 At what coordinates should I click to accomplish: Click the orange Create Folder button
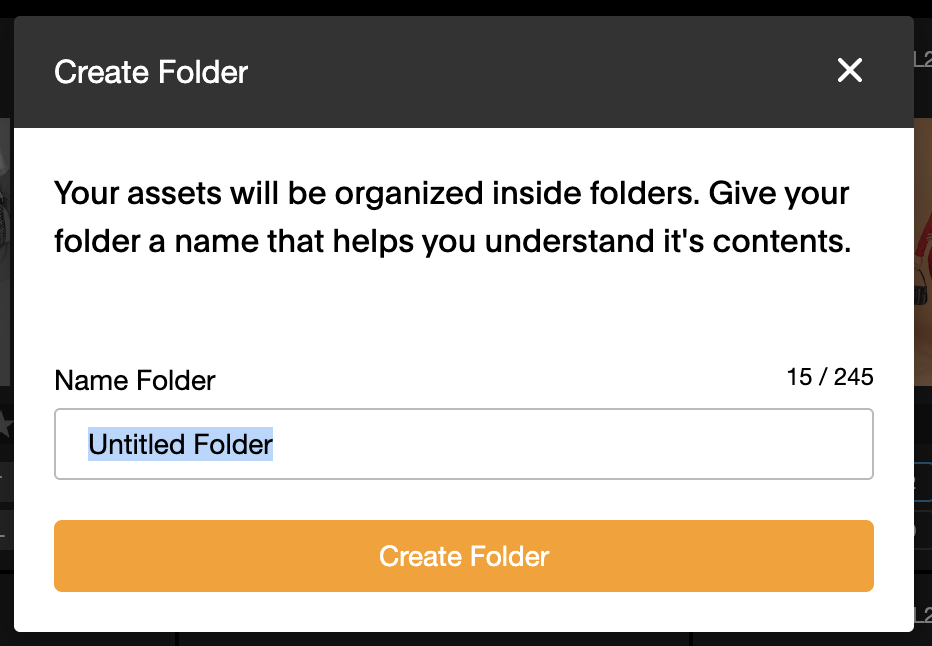point(464,556)
